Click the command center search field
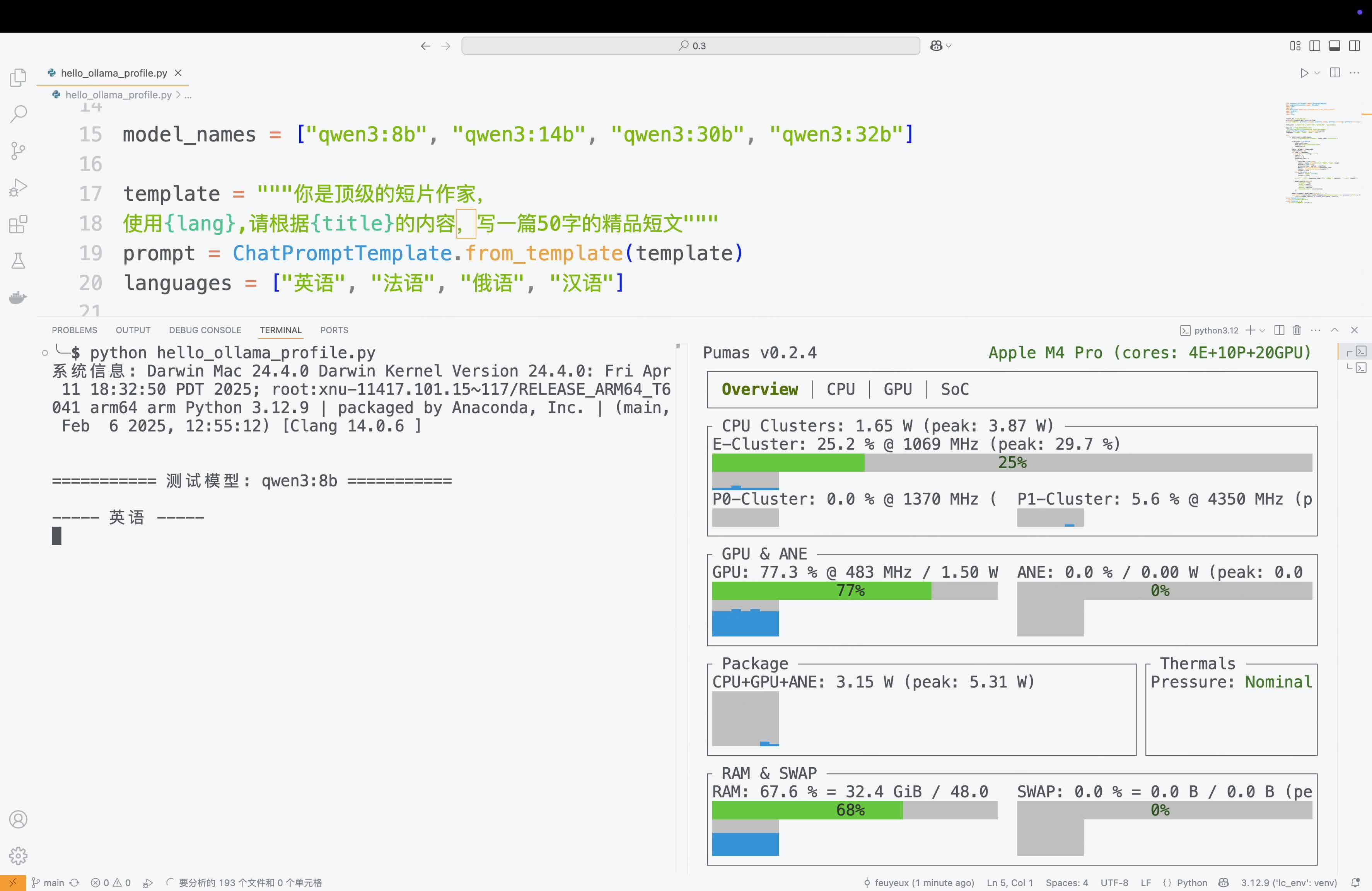The height and width of the screenshot is (891, 1372). click(x=690, y=46)
